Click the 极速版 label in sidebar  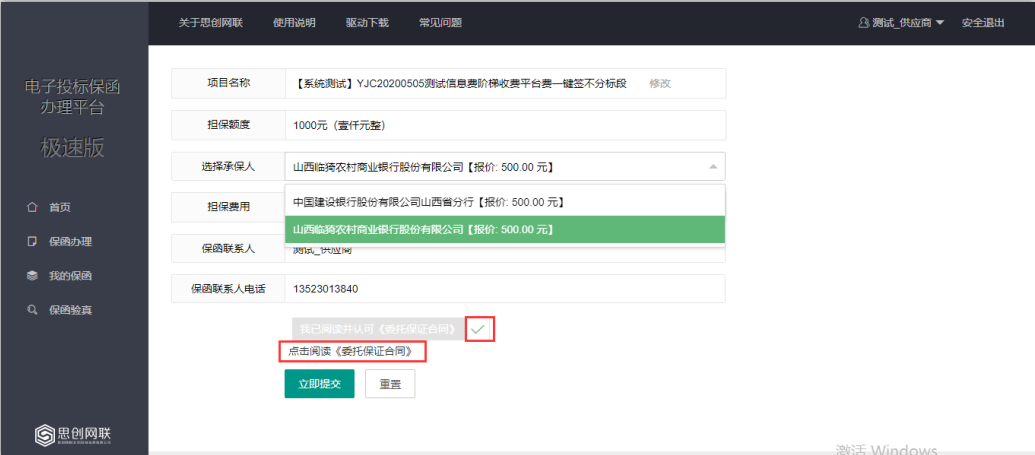click(73, 149)
